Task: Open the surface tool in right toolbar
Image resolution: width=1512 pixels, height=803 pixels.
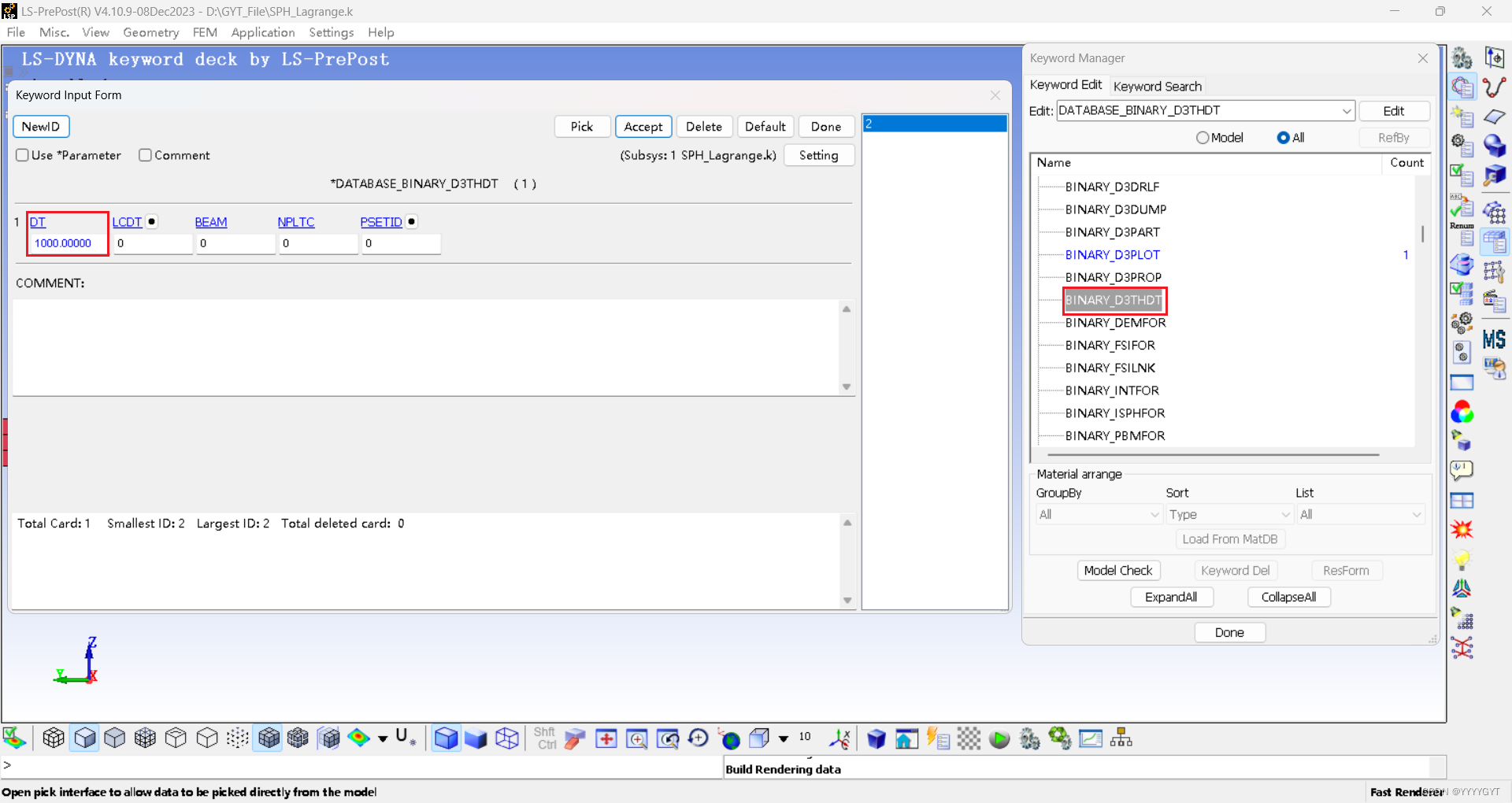Action: click(1494, 117)
